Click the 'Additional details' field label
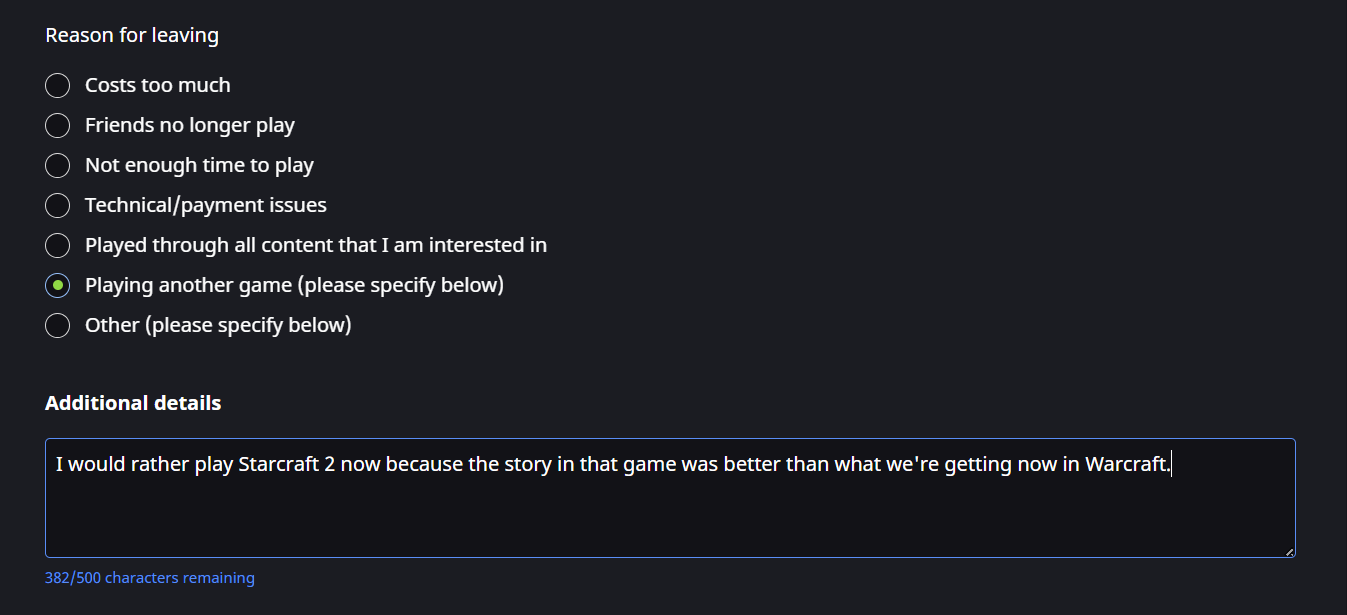 (133, 403)
